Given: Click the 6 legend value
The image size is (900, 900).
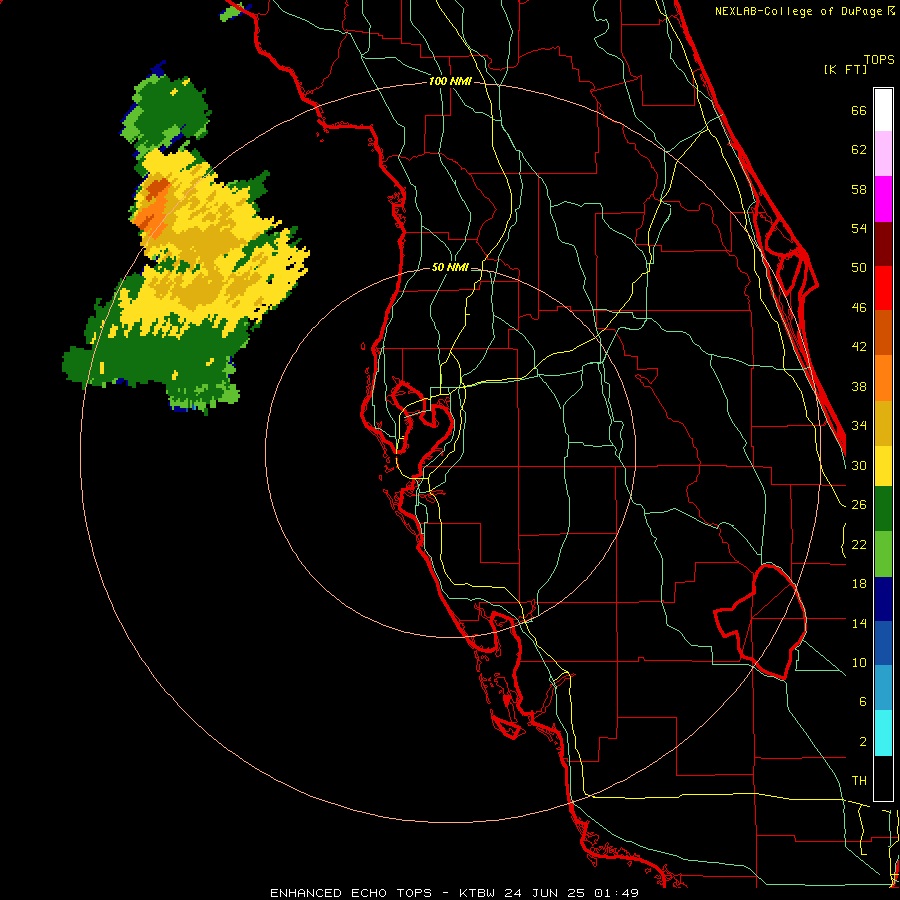Looking at the screenshot, I should pyautogui.click(x=863, y=702).
